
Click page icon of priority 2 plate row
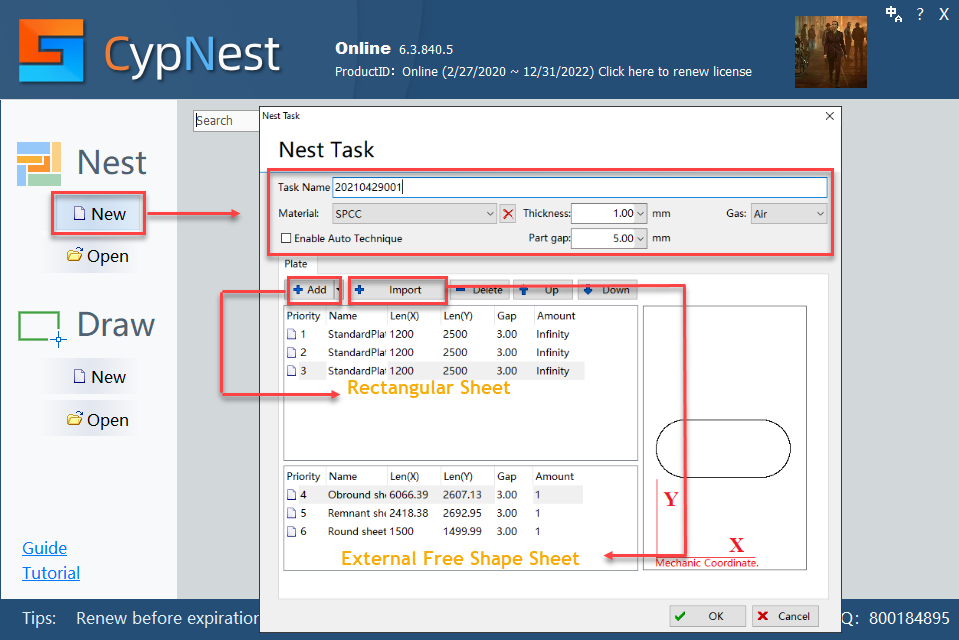[x=292, y=352]
